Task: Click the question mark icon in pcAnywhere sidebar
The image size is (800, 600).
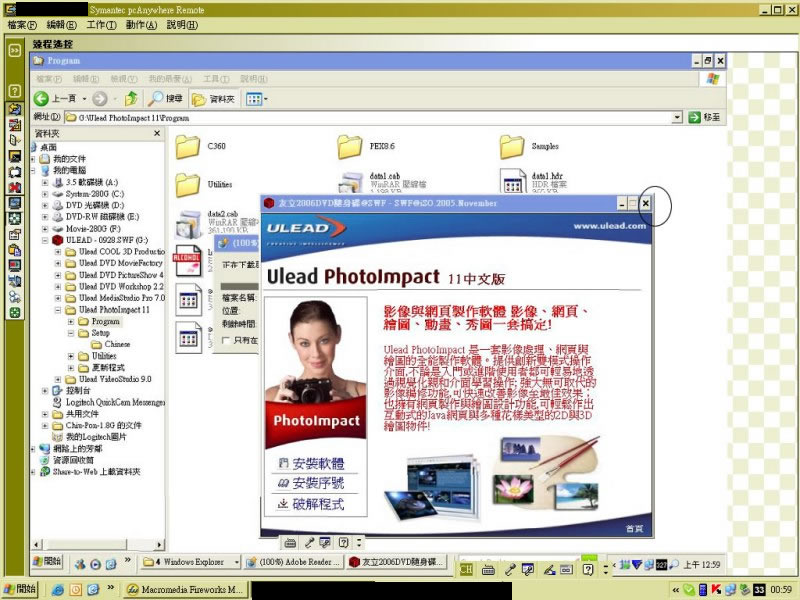Action: [15, 91]
